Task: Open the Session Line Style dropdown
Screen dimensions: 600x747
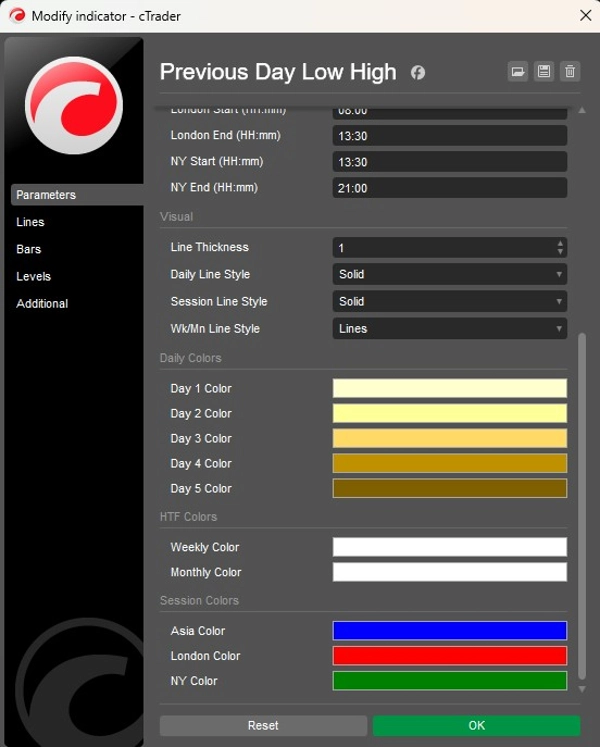Action: click(450, 302)
